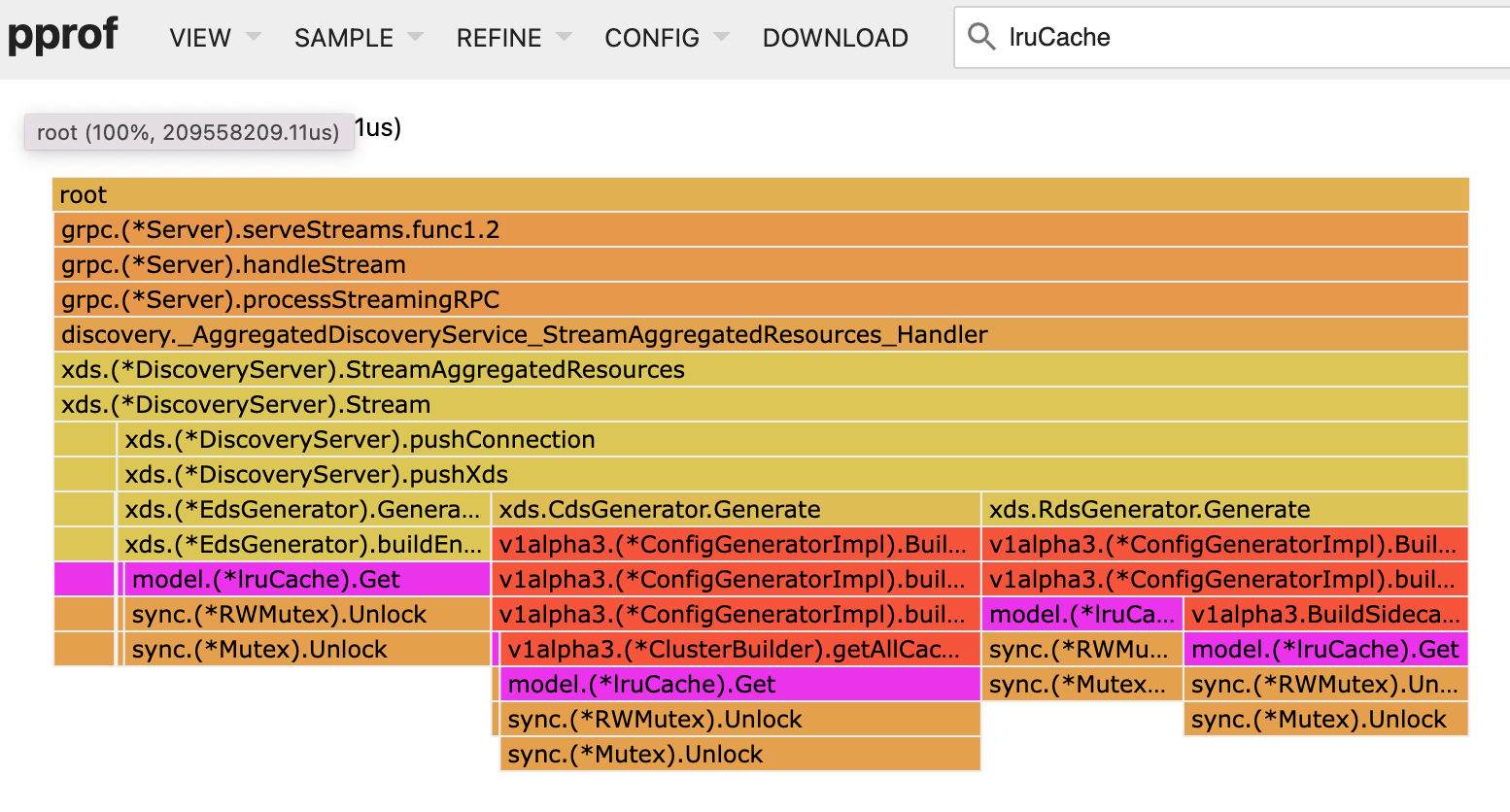1510x812 pixels.
Task: Open the DOWNLOAD menu
Action: click(x=835, y=37)
